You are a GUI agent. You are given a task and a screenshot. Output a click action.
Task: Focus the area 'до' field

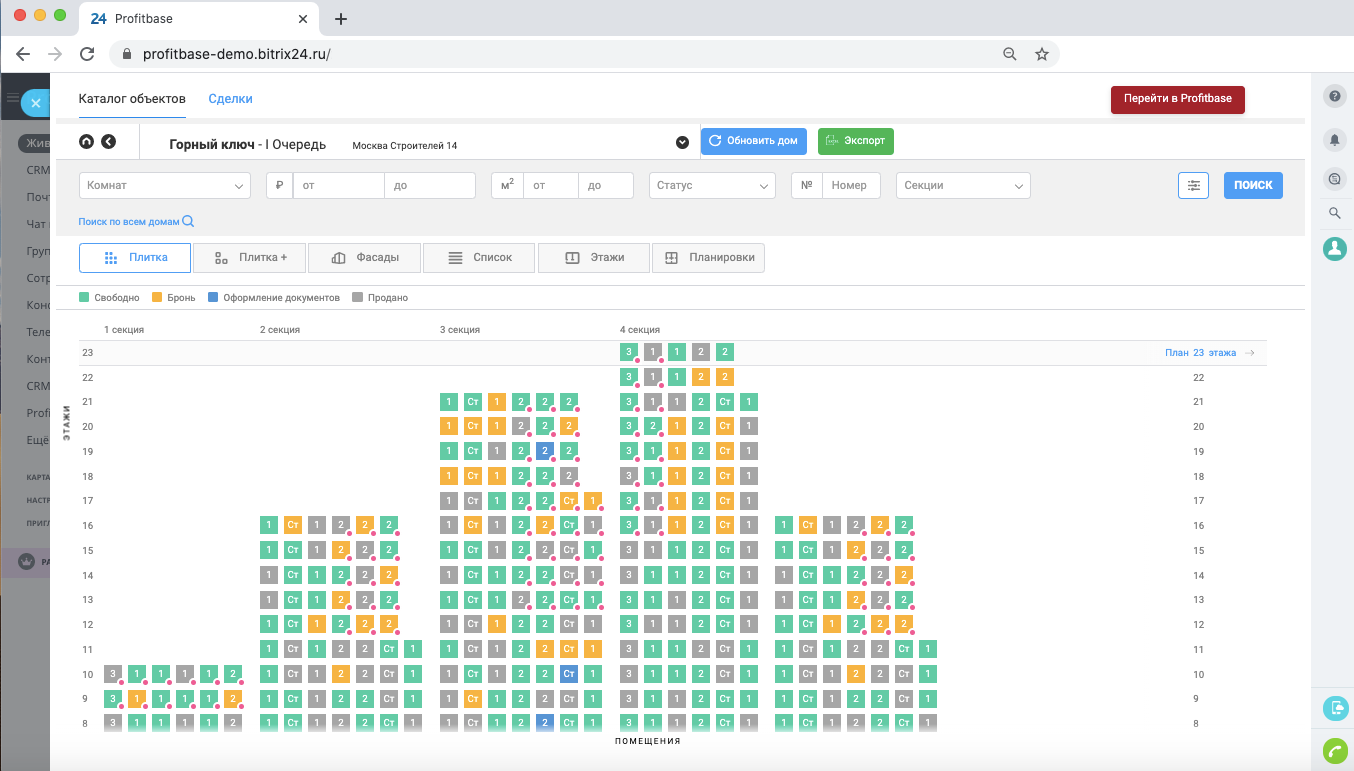click(606, 185)
